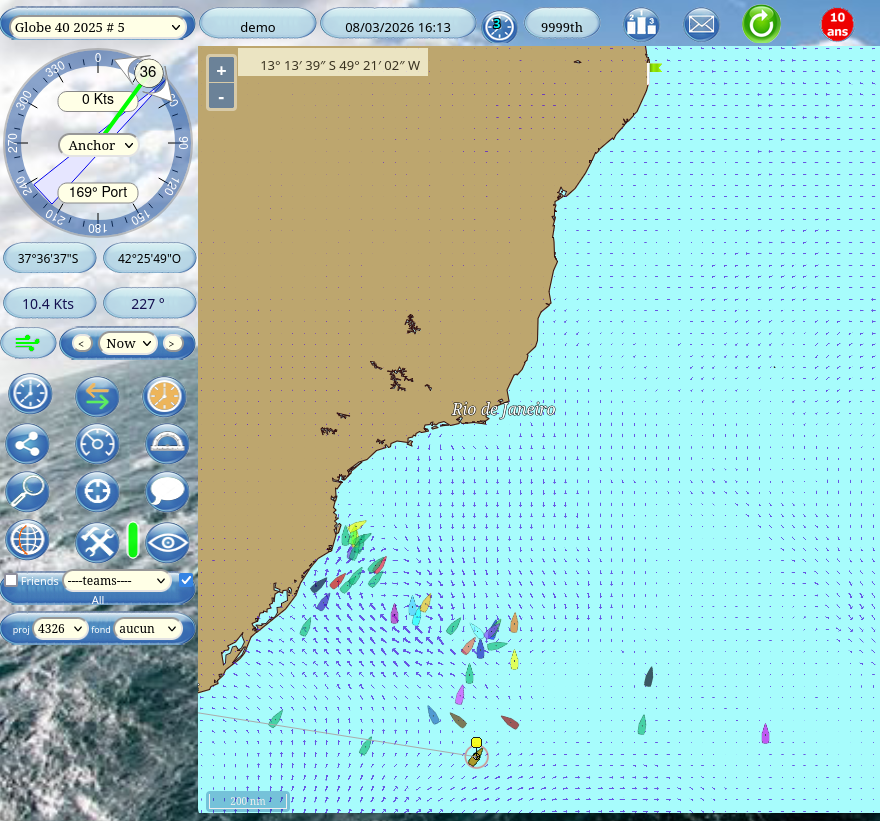Open the Globe 40 2025 race dropdown
This screenshot has width=880, height=821.
pos(98,25)
